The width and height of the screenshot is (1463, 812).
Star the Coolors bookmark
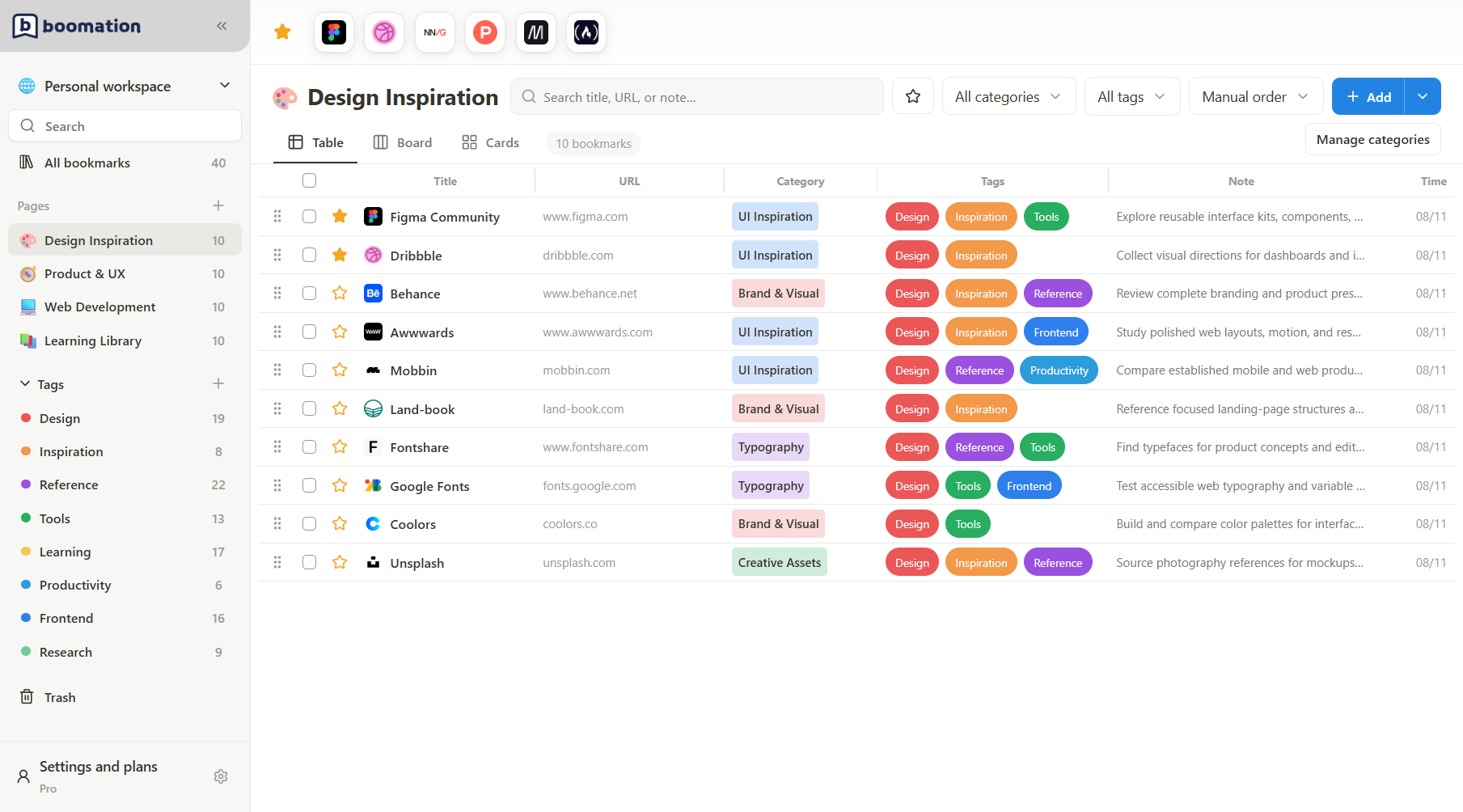pyautogui.click(x=340, y=523)
